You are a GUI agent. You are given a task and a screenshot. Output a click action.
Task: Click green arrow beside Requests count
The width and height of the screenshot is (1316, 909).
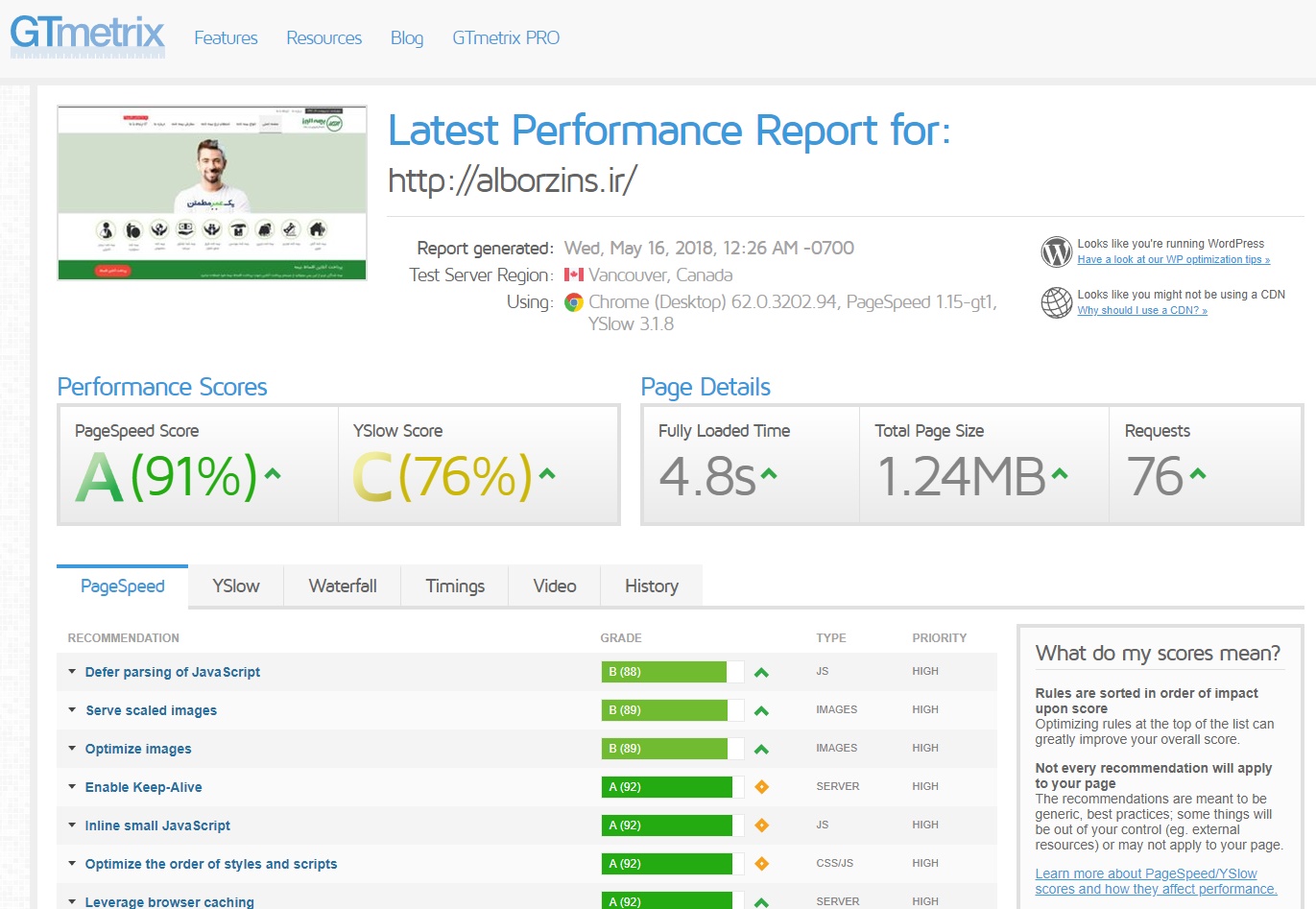click(x=1197, y=473)
